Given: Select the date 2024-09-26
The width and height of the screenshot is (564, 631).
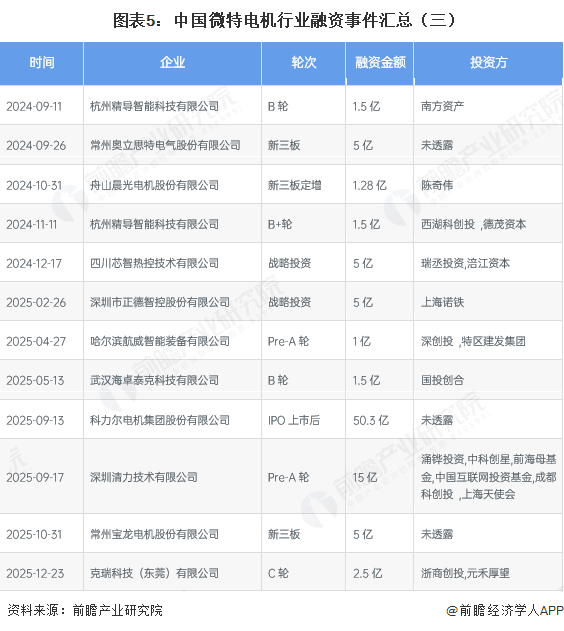Looking at the screenshot, I should (36, 145).
